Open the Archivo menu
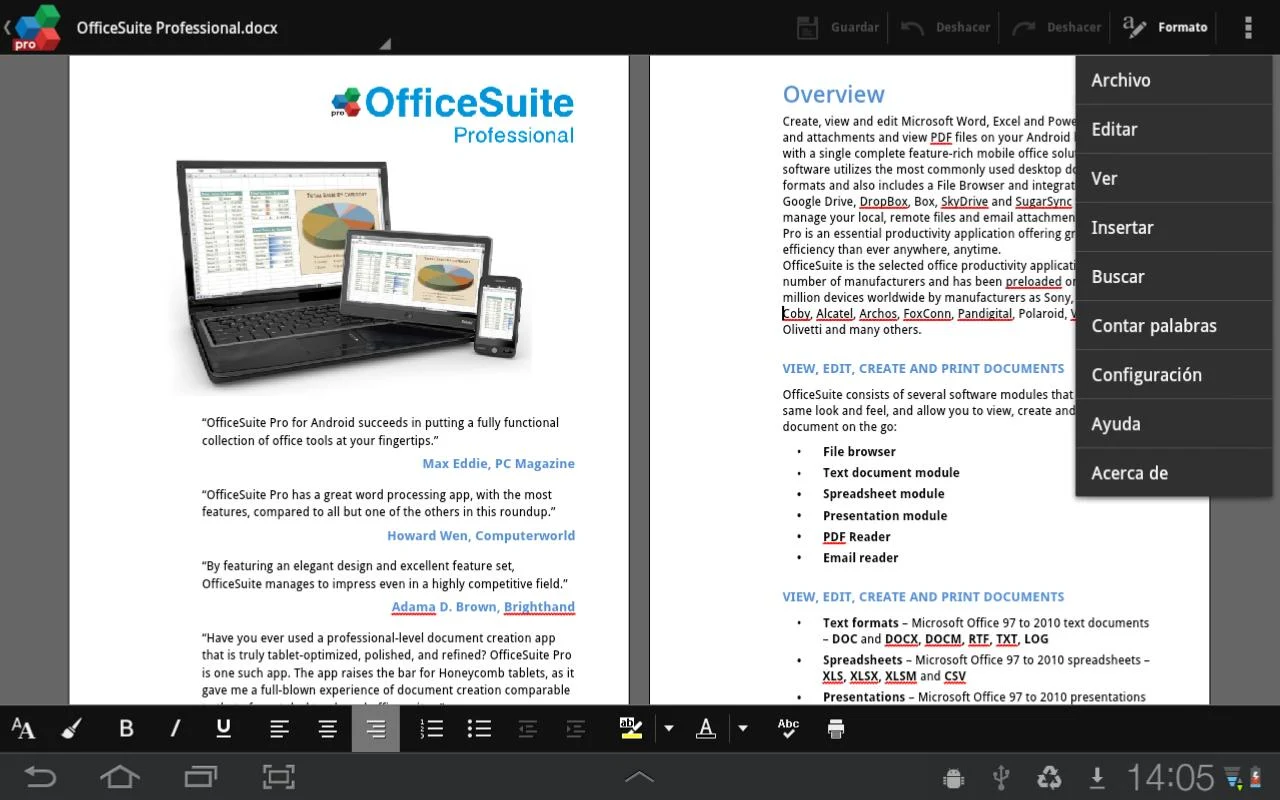This screenshot has height=800, width=1280. (1173, 80)
